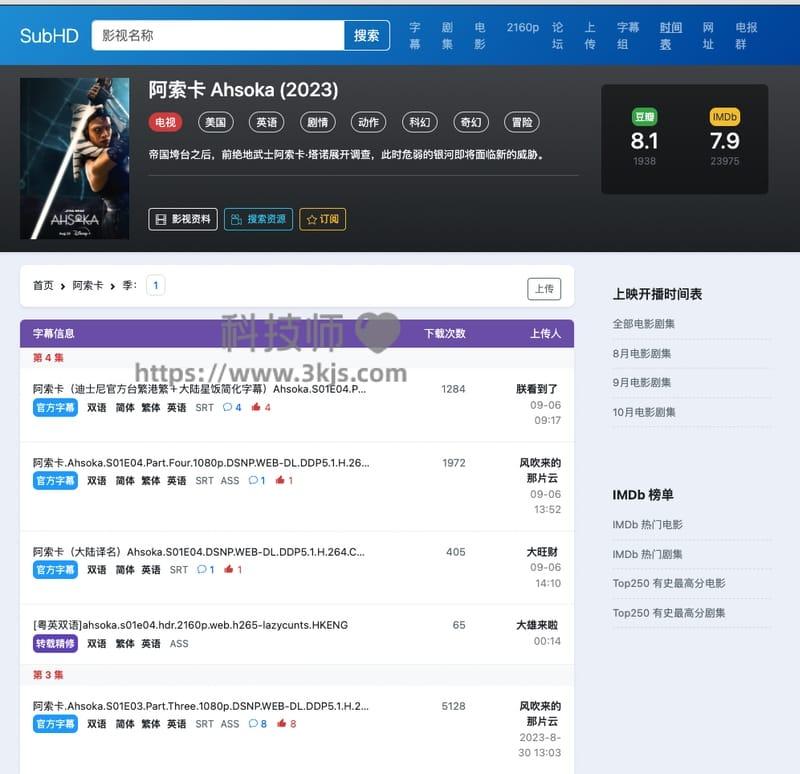The image size is (800, 774).
Task: Go to 首页 breadcrumb
Action: pos(43,286)
